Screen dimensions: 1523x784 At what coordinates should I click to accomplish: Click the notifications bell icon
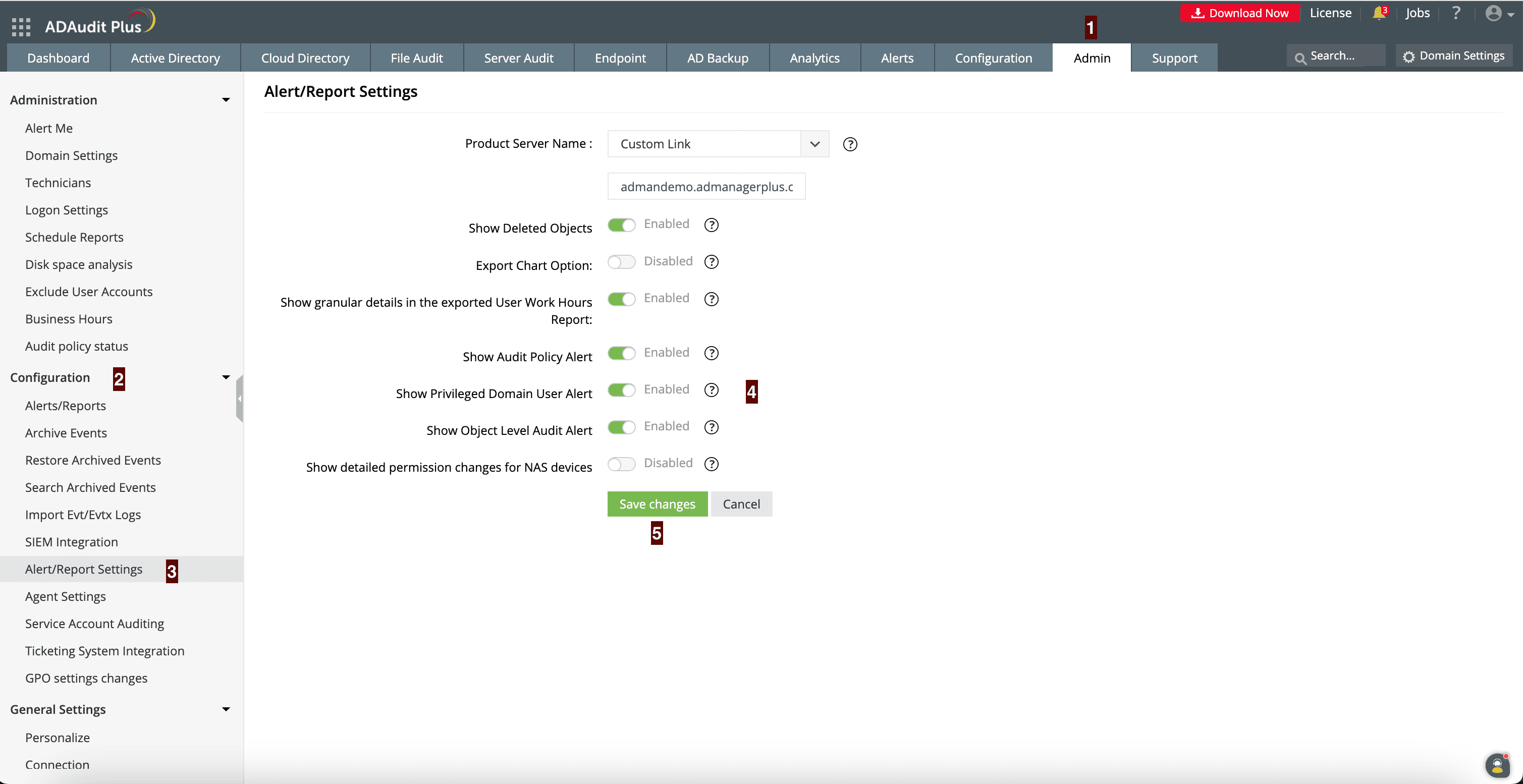tap(1378, 13)
